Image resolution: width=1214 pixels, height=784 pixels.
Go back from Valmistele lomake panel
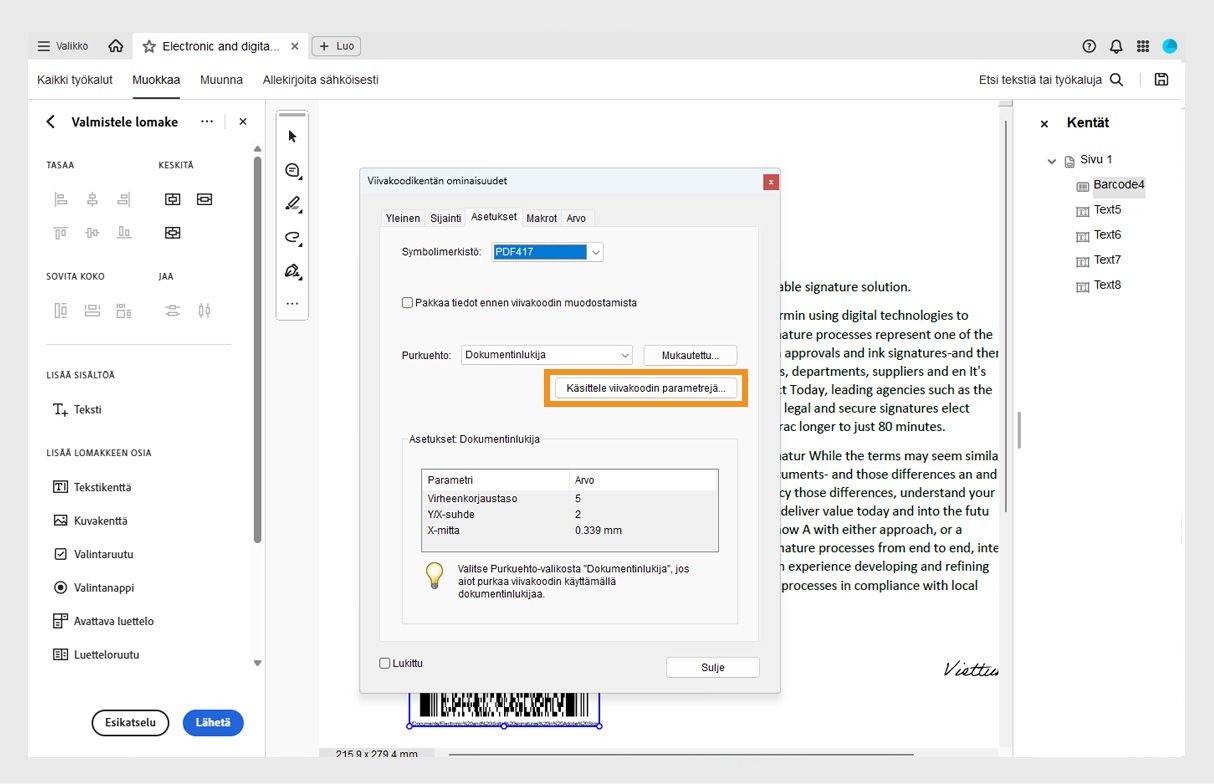pyautogui.click(x=51, y=121)
